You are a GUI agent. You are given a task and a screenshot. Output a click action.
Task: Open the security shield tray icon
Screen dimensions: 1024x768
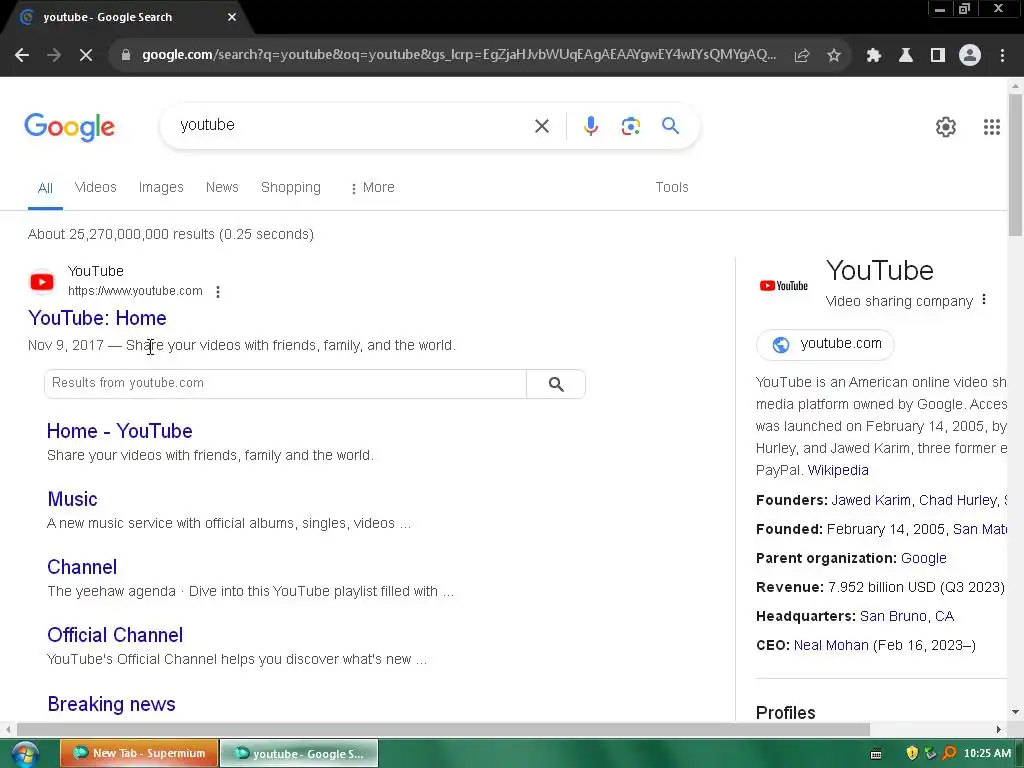pos(912,753)
